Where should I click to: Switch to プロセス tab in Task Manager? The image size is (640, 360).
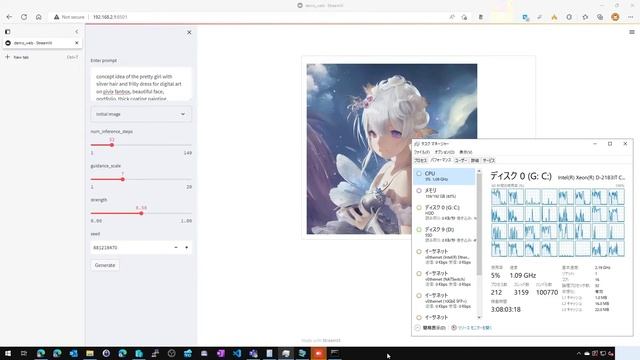tap(420, 160)
